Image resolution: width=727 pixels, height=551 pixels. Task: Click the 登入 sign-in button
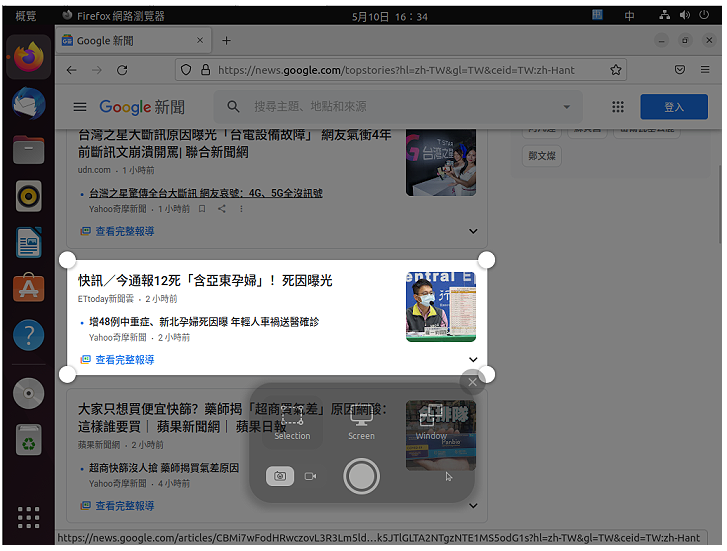click(x=674, y=107)
